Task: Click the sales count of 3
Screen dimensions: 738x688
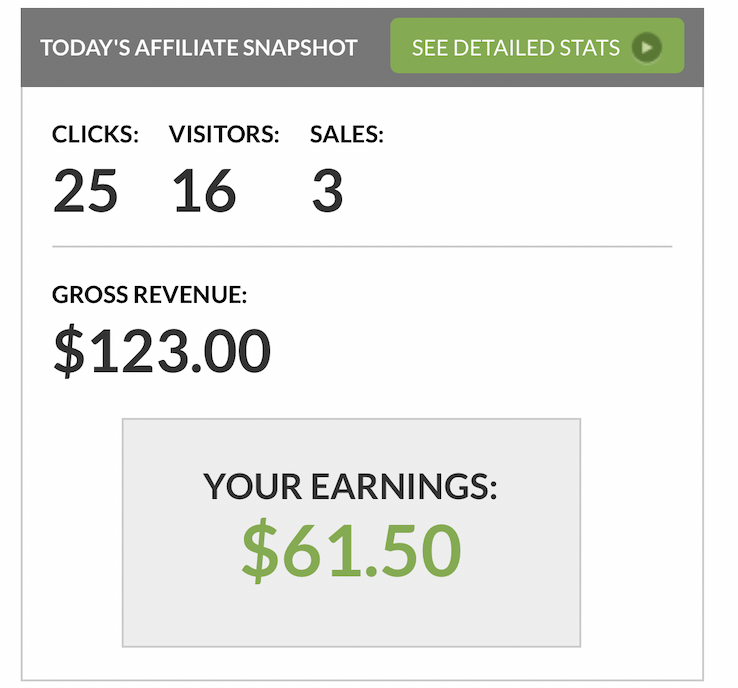Action: click(327, 190)
